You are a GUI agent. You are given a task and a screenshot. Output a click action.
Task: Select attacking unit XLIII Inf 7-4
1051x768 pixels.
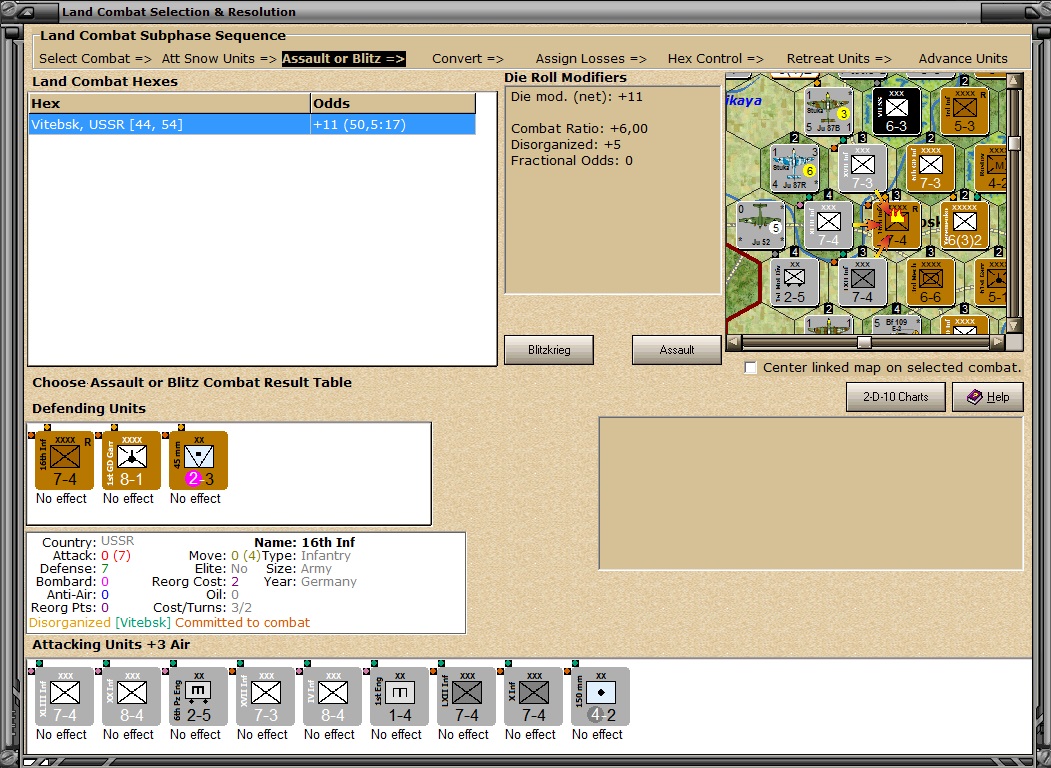[x=64, y=696]
